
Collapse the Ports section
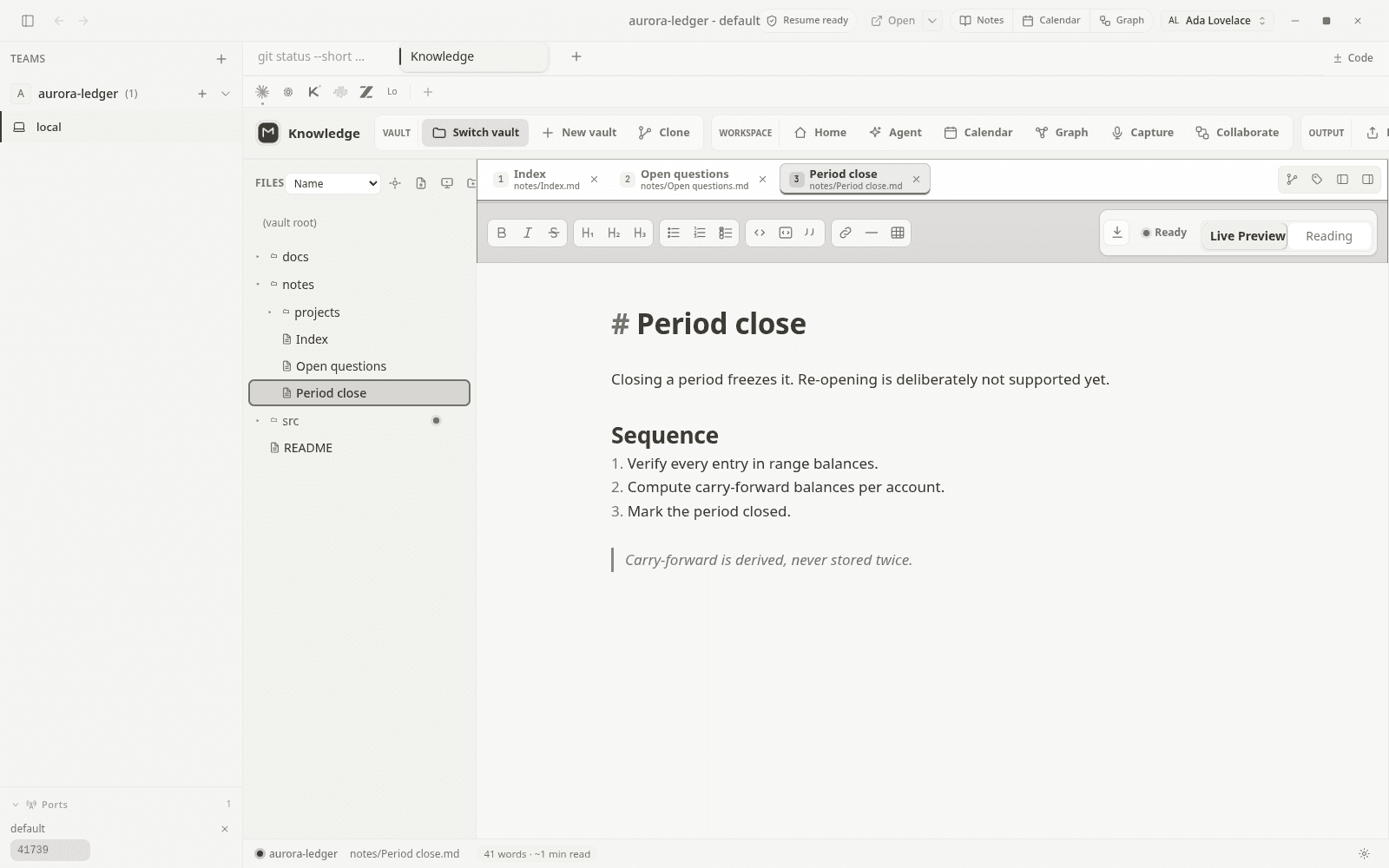click(x=15, y=805)
